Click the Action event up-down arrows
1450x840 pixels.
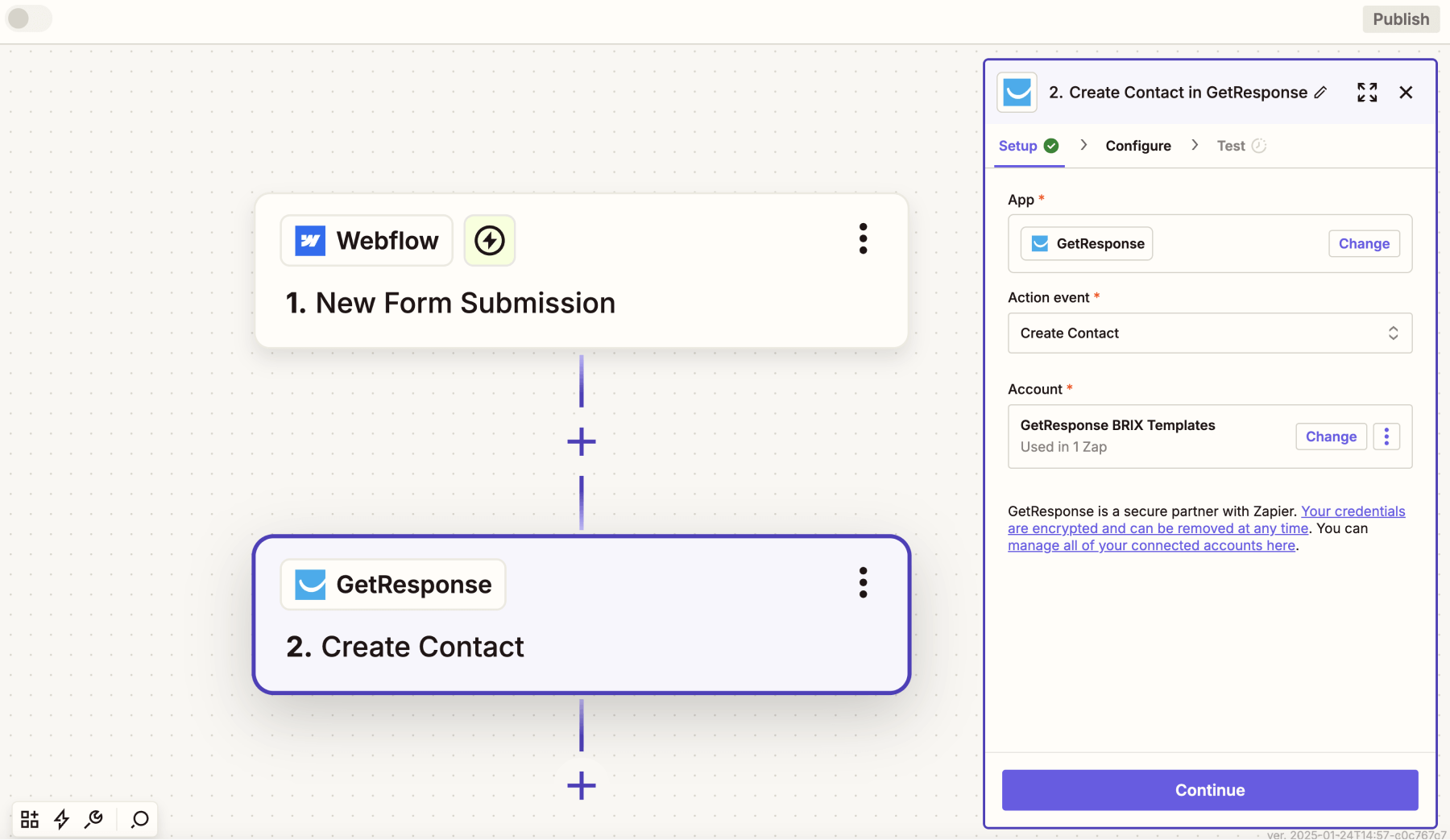tap(1393, 333)
